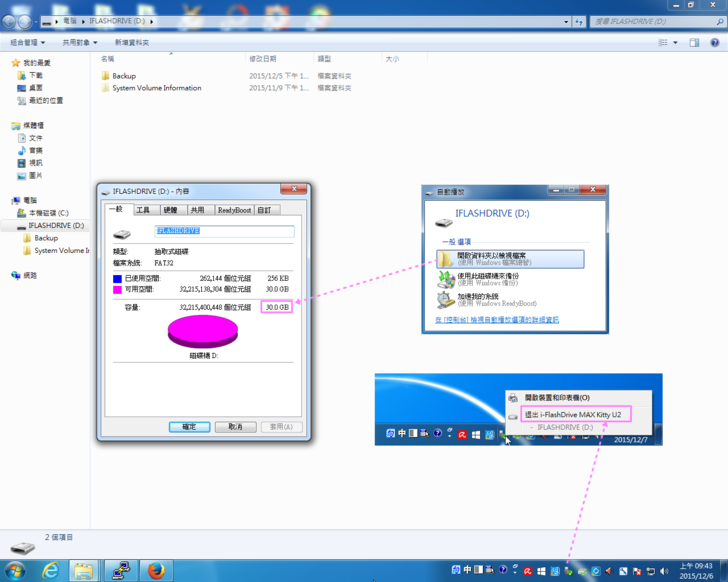Viewport: 728px width, 582px height.
Task: Launch Firefox from the taskbar
Action: coord(155,570)
